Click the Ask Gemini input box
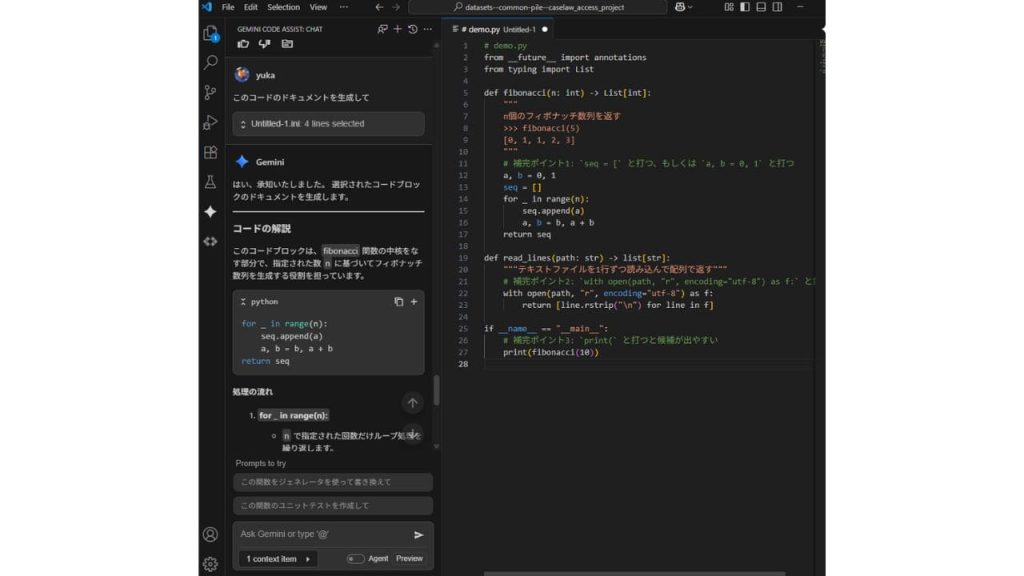 (323, 534)
